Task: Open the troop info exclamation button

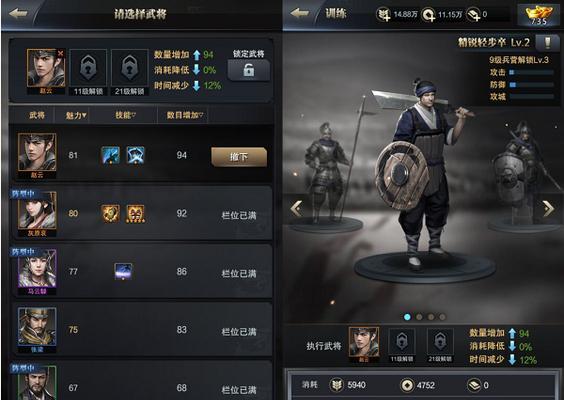Action: pyautogui.click(x=547, y=43)
